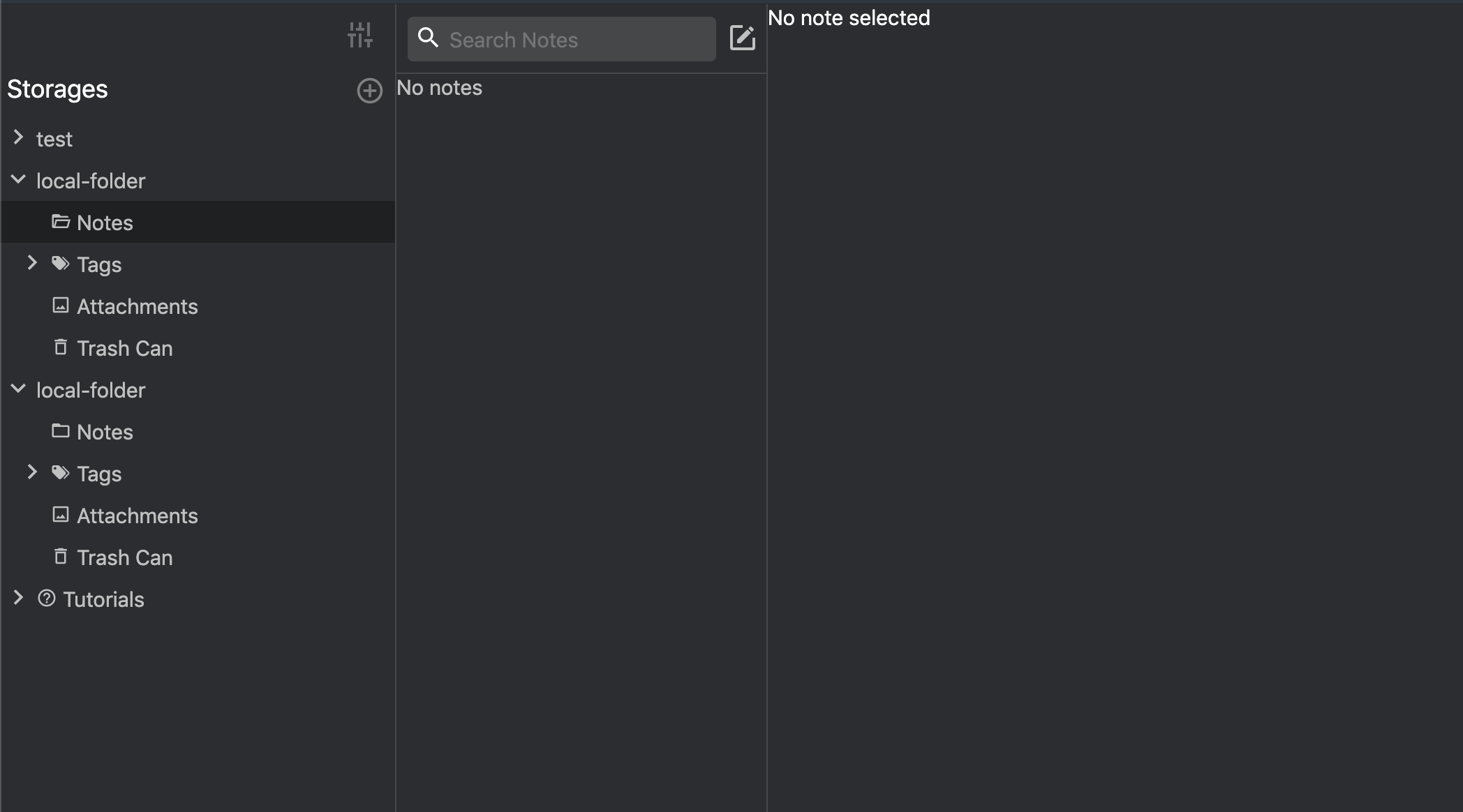Select Notes under the second local-folder
The width and height of the screenshot is (1463, 812).
104,432
